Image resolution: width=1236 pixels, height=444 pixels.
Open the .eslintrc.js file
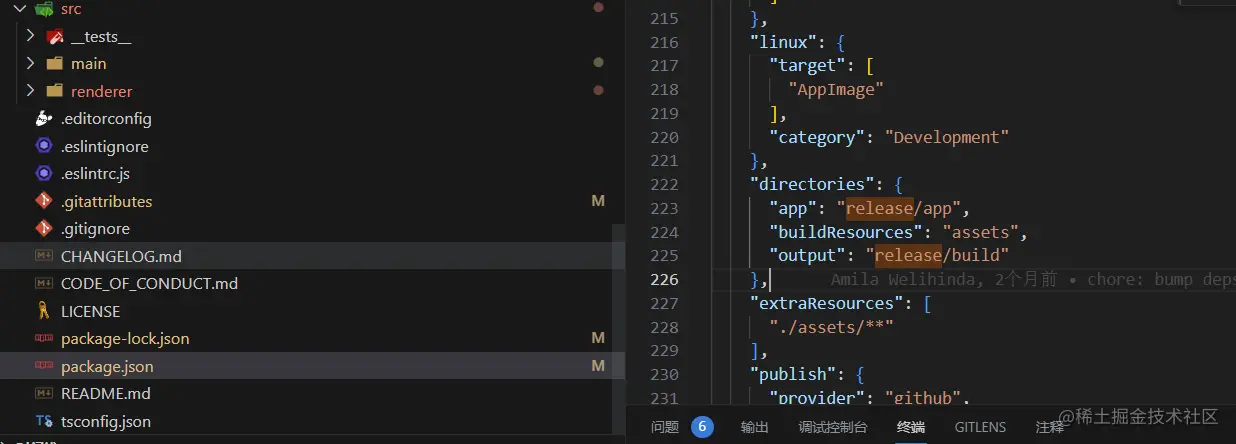[x=95, y=173]
